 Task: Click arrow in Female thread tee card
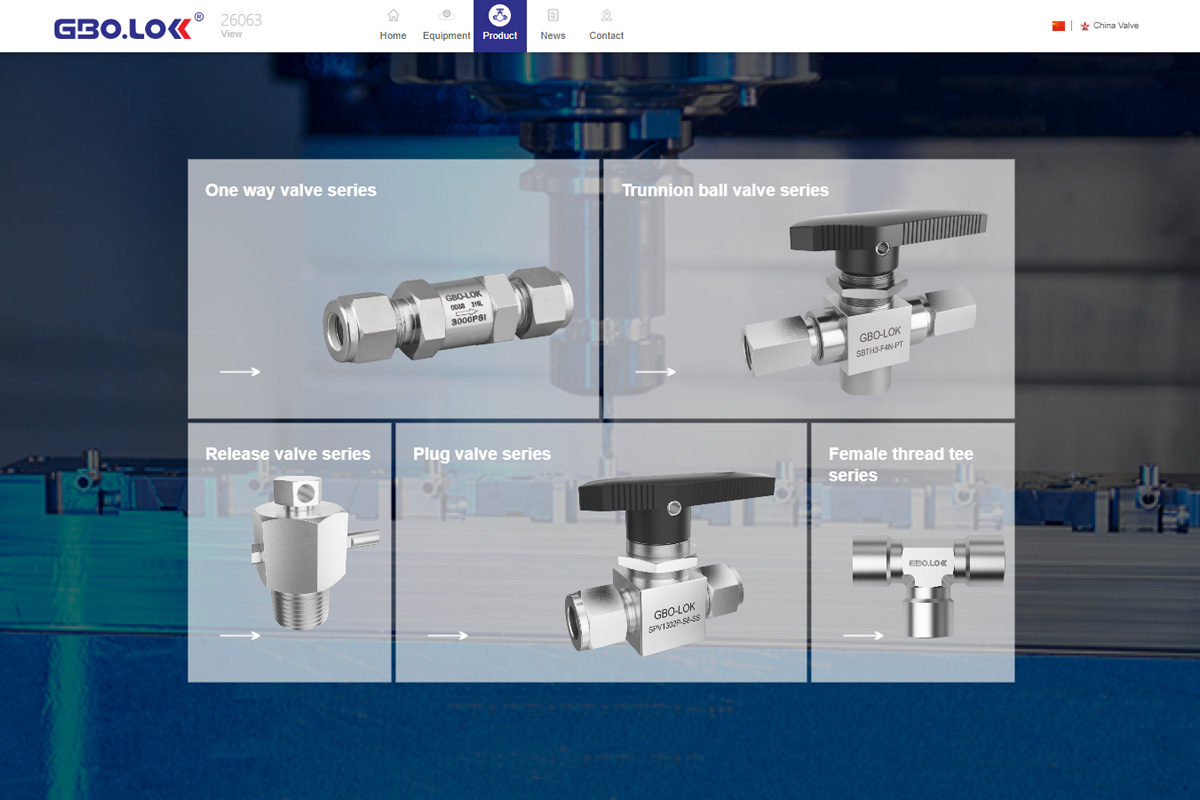tap(863, 635)
